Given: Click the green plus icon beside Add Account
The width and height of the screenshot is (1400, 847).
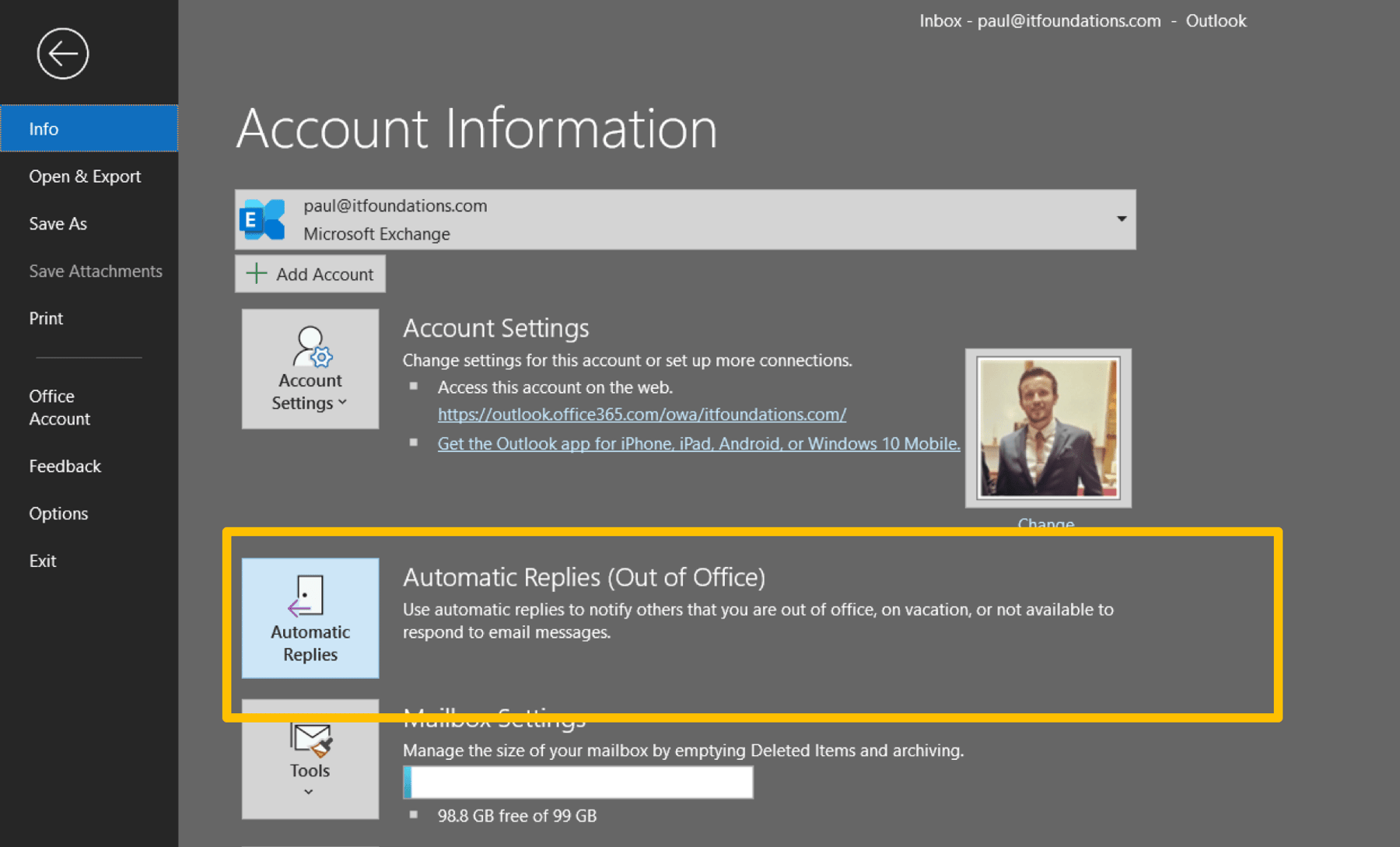Looking at the screenshot, I should (x=257, y=273).
